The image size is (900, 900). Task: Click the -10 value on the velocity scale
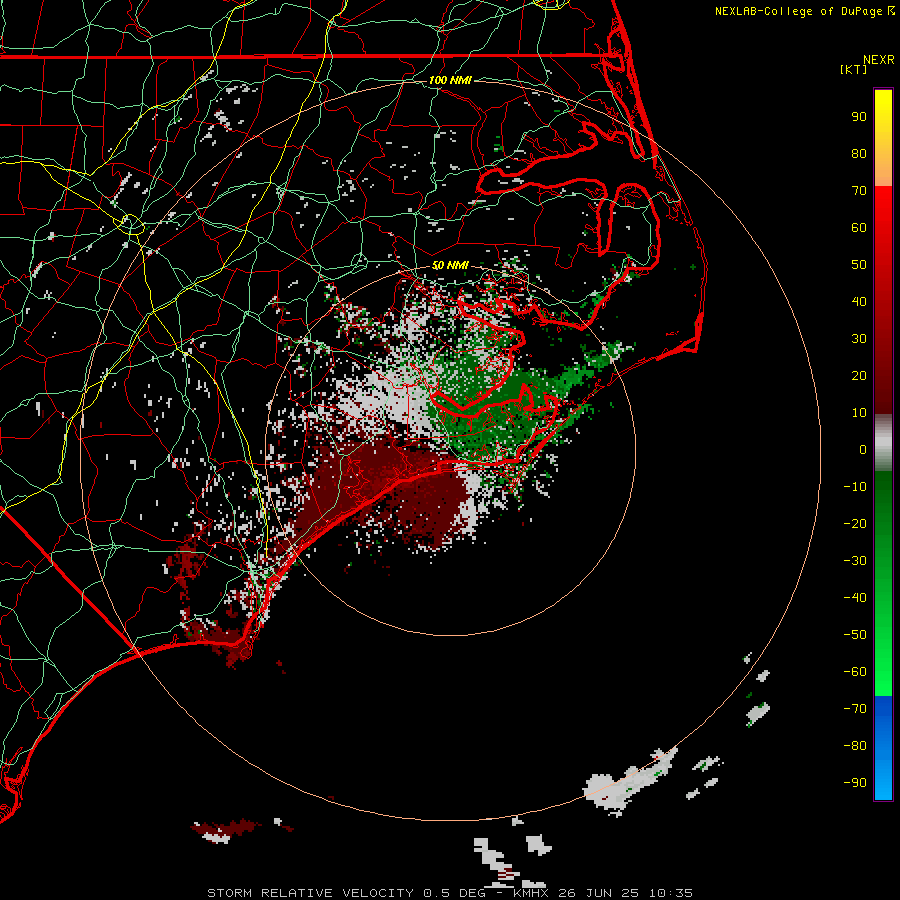(855, 487)
